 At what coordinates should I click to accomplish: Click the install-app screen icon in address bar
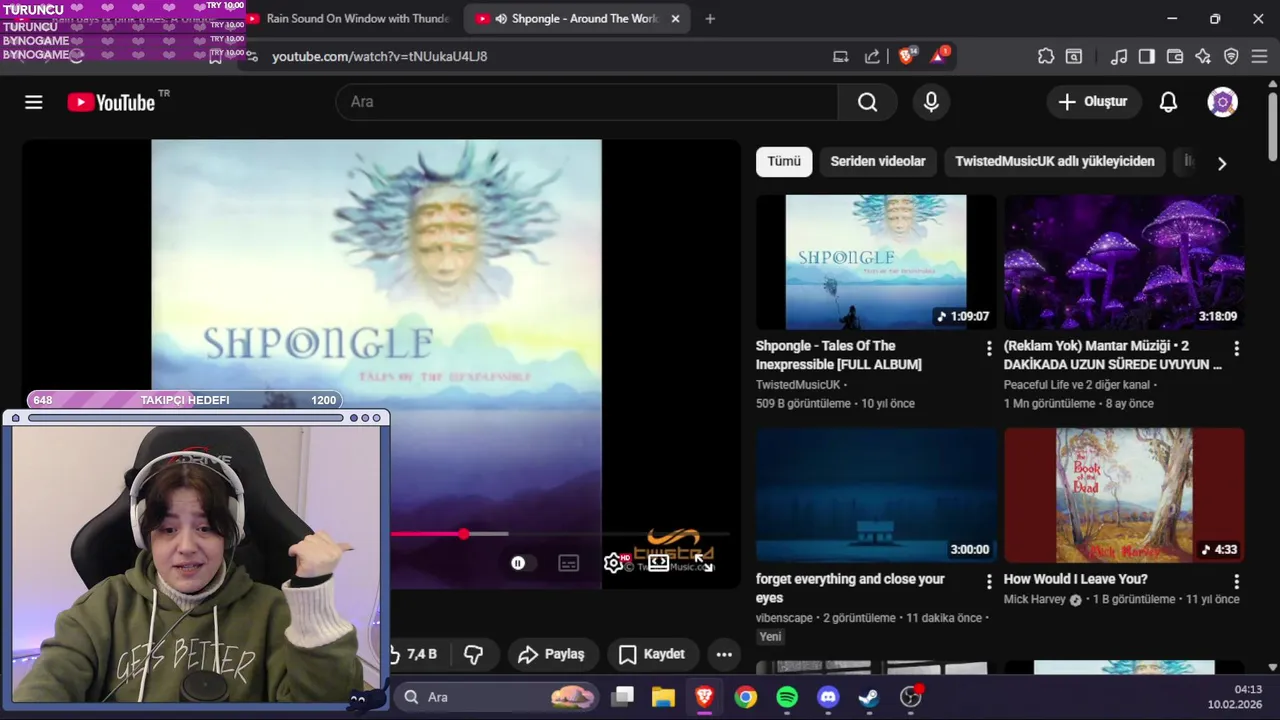(841, 56)
